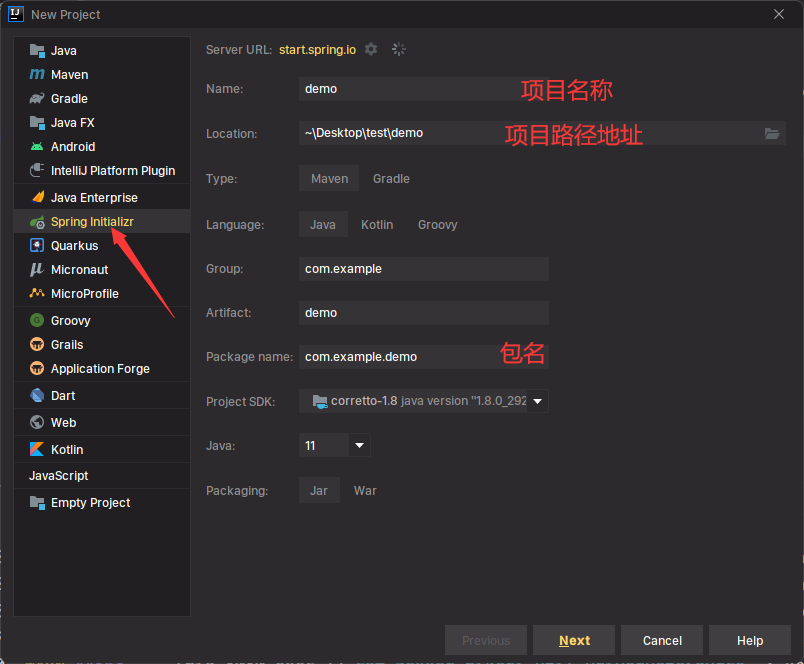The image size is (804, 664).
Task: Select IntelliJ Platform Plugin label
Action: 113,171
